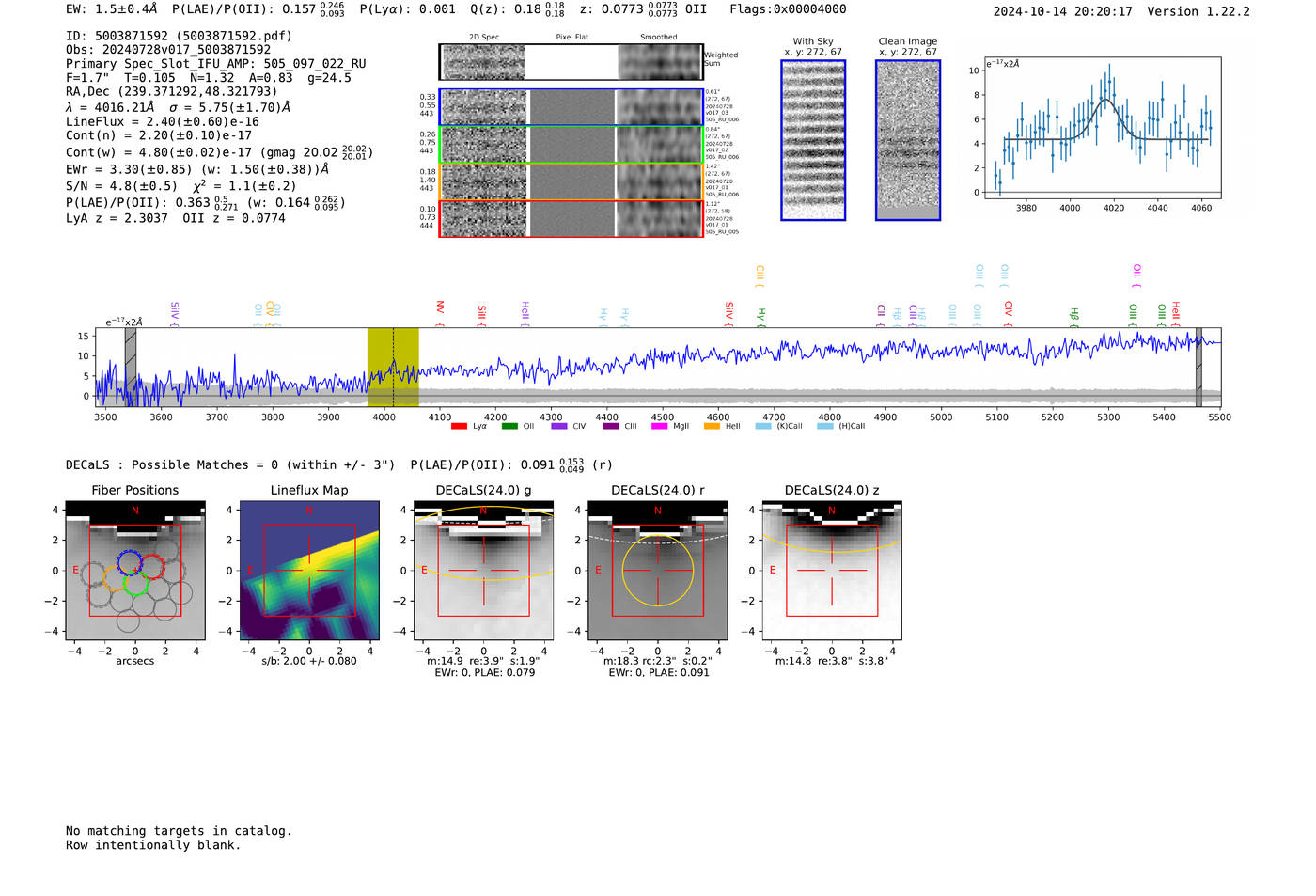Select the blue-bordered 2D spectrum fiber row
The height and width of the screenshot is (896, 1316).
tap(572, 107)
